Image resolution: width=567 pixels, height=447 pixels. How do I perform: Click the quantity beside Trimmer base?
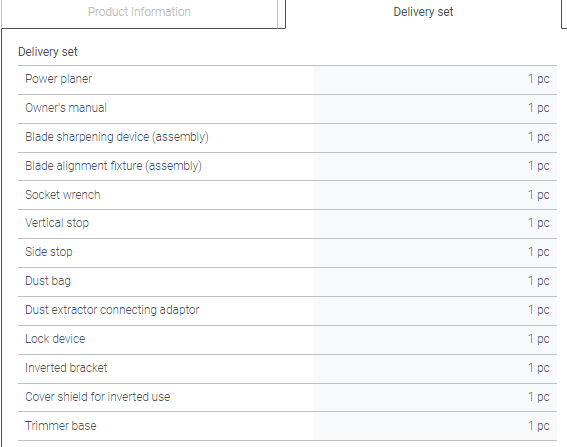pyautogui.click(x=538, y=426)
